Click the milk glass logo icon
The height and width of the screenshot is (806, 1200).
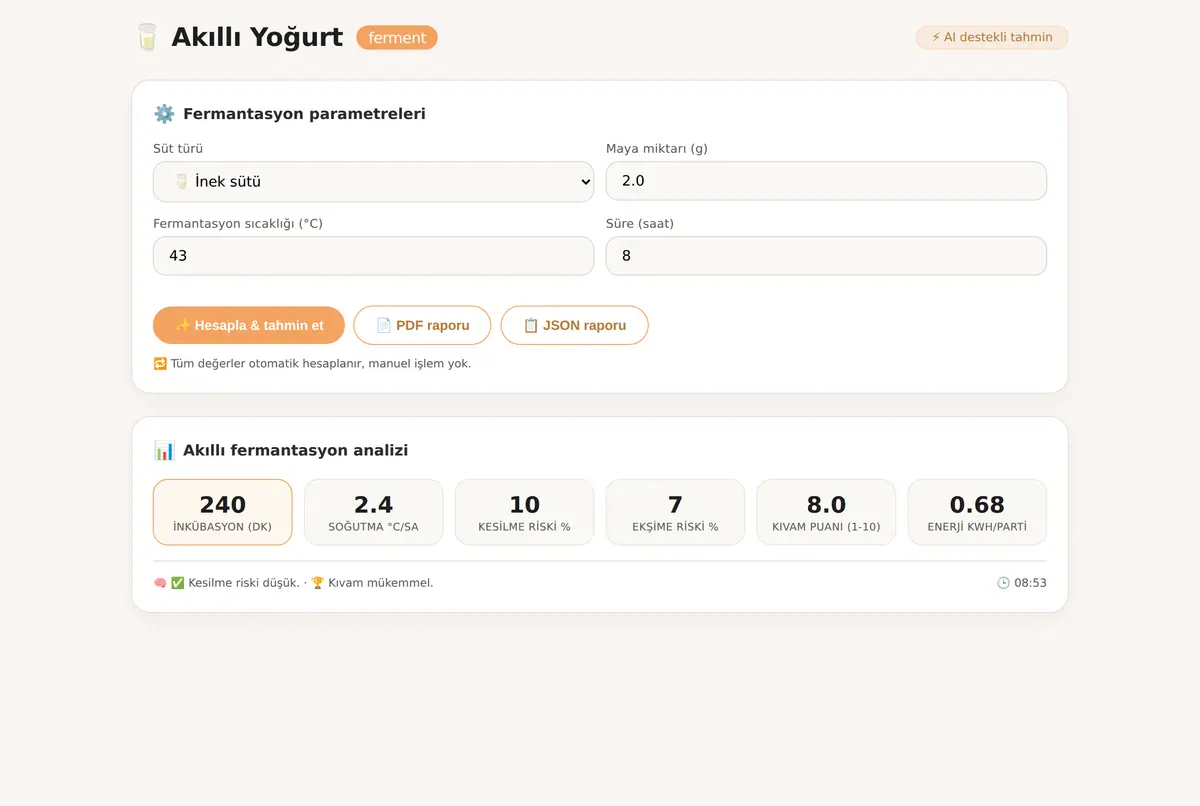click(147, 38)
